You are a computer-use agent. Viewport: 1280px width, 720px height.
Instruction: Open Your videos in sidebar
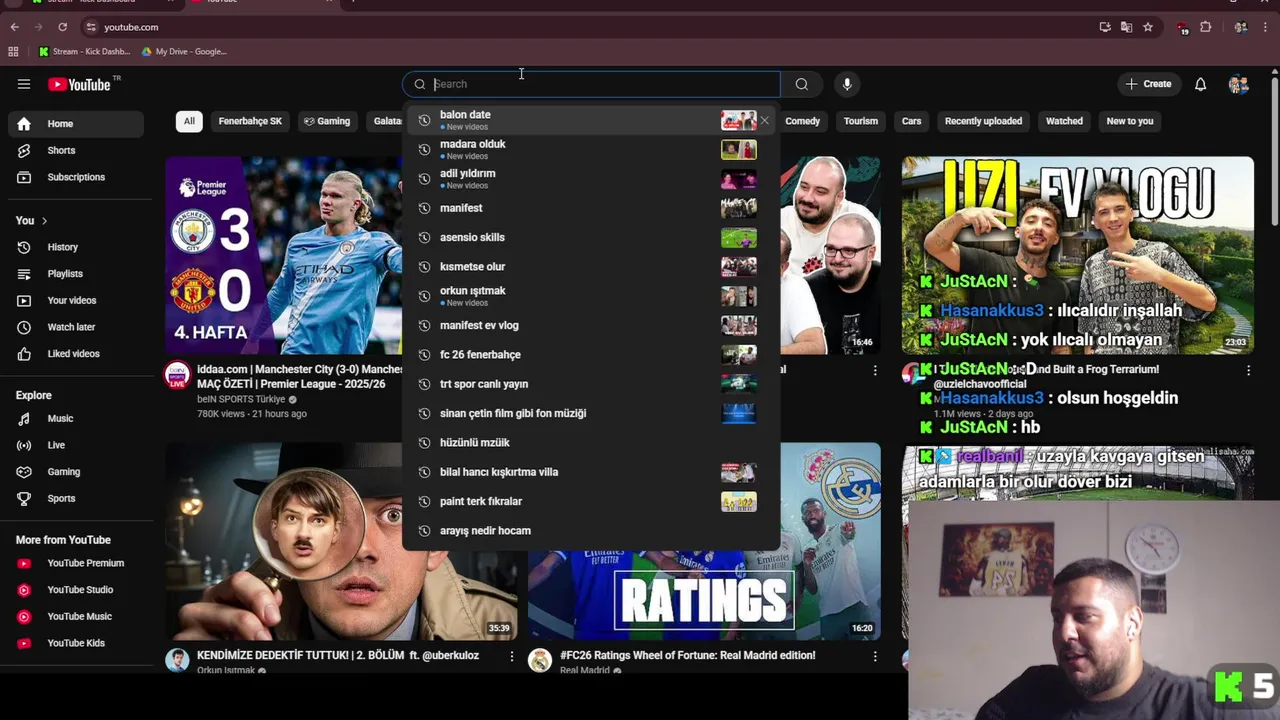pyautogui.click(x=76, y=300)
